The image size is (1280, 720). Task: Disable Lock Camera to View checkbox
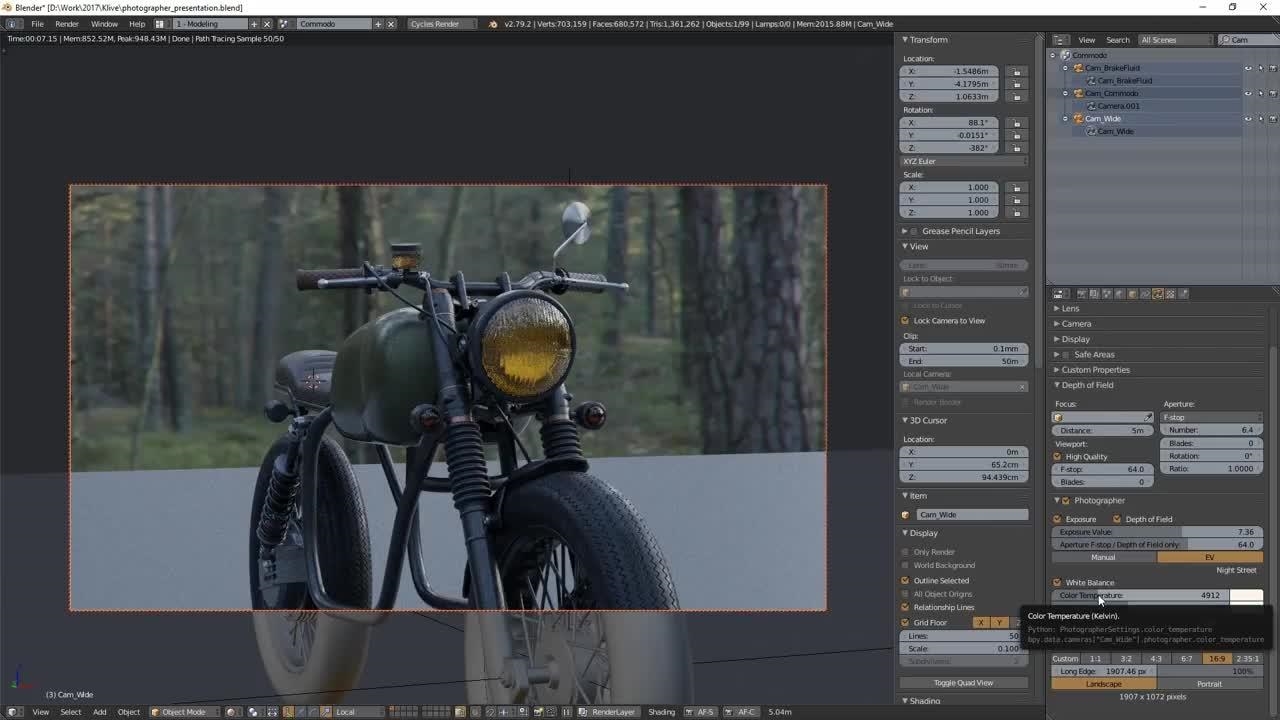coord(906,321)
